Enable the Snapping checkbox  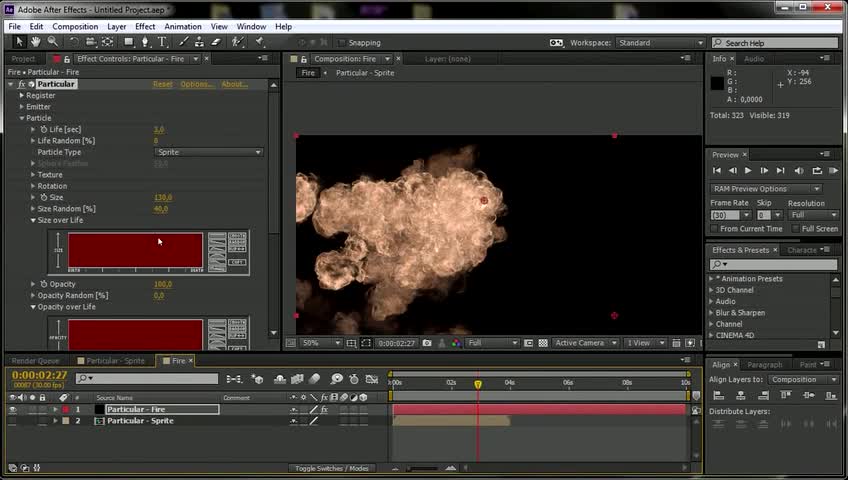(x=342, y=43)
